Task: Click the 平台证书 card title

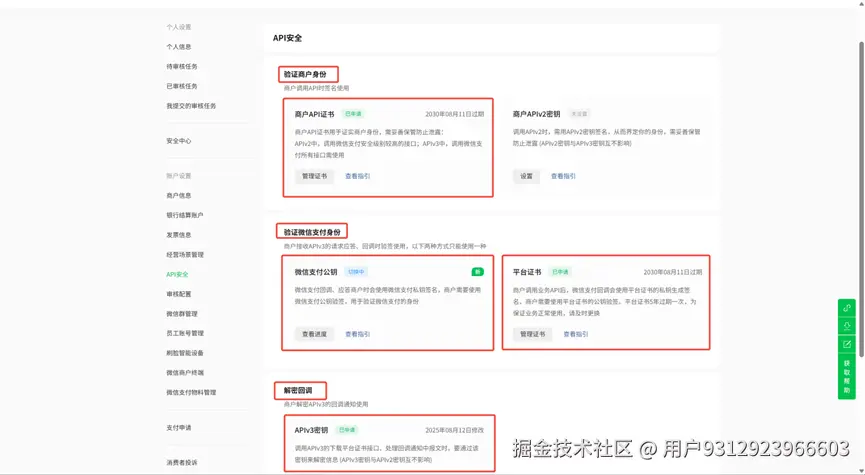Action: coord(527,272)
